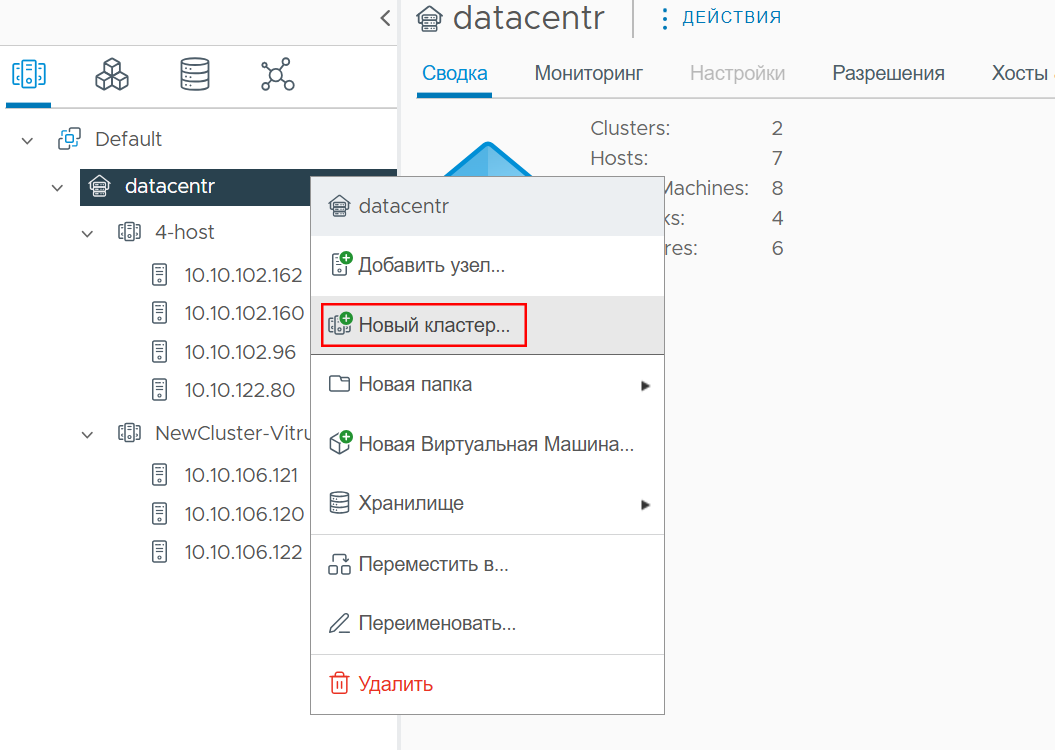Choose Добавить узел from context menu

(487, 266)
